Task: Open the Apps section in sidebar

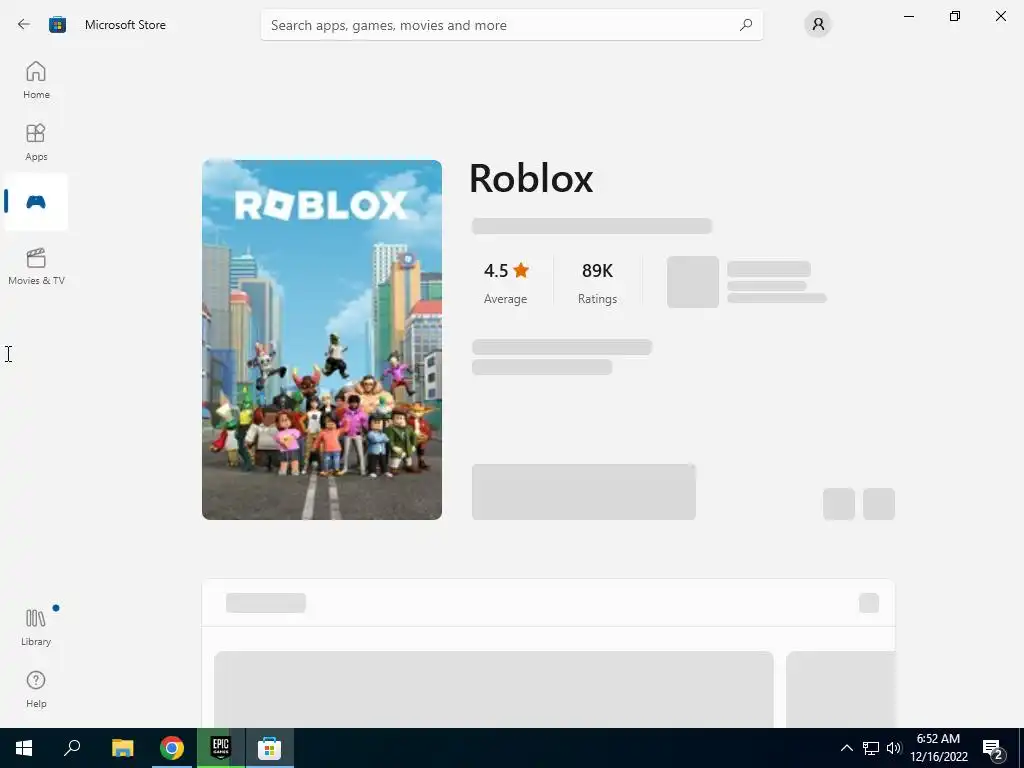Action: tap(36, 142)
